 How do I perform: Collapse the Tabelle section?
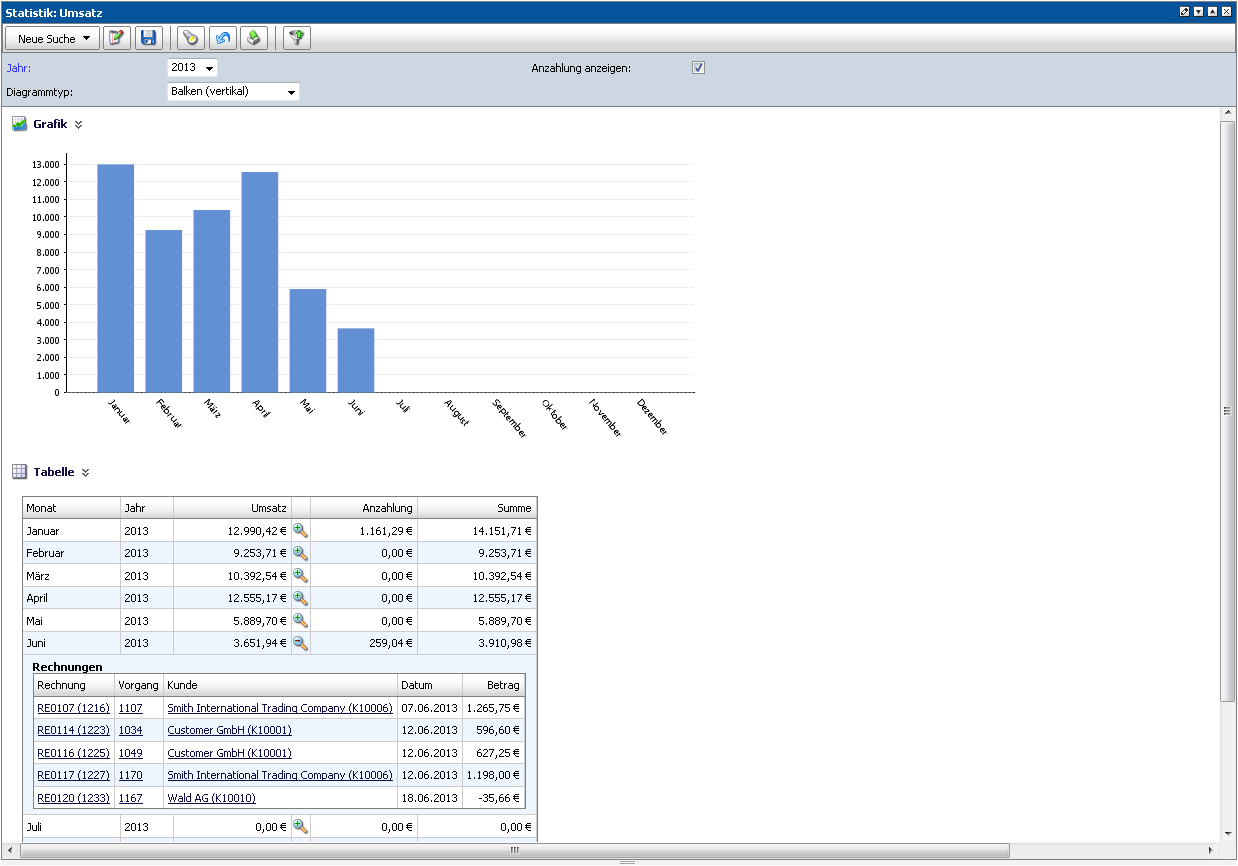pyautogui.click(x=86, y=472)
